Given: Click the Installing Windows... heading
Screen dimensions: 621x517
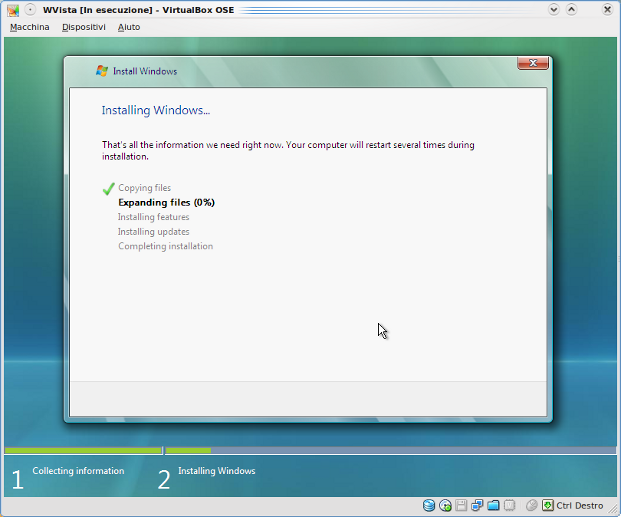Looking at the screenshot, I should [156, 110].
